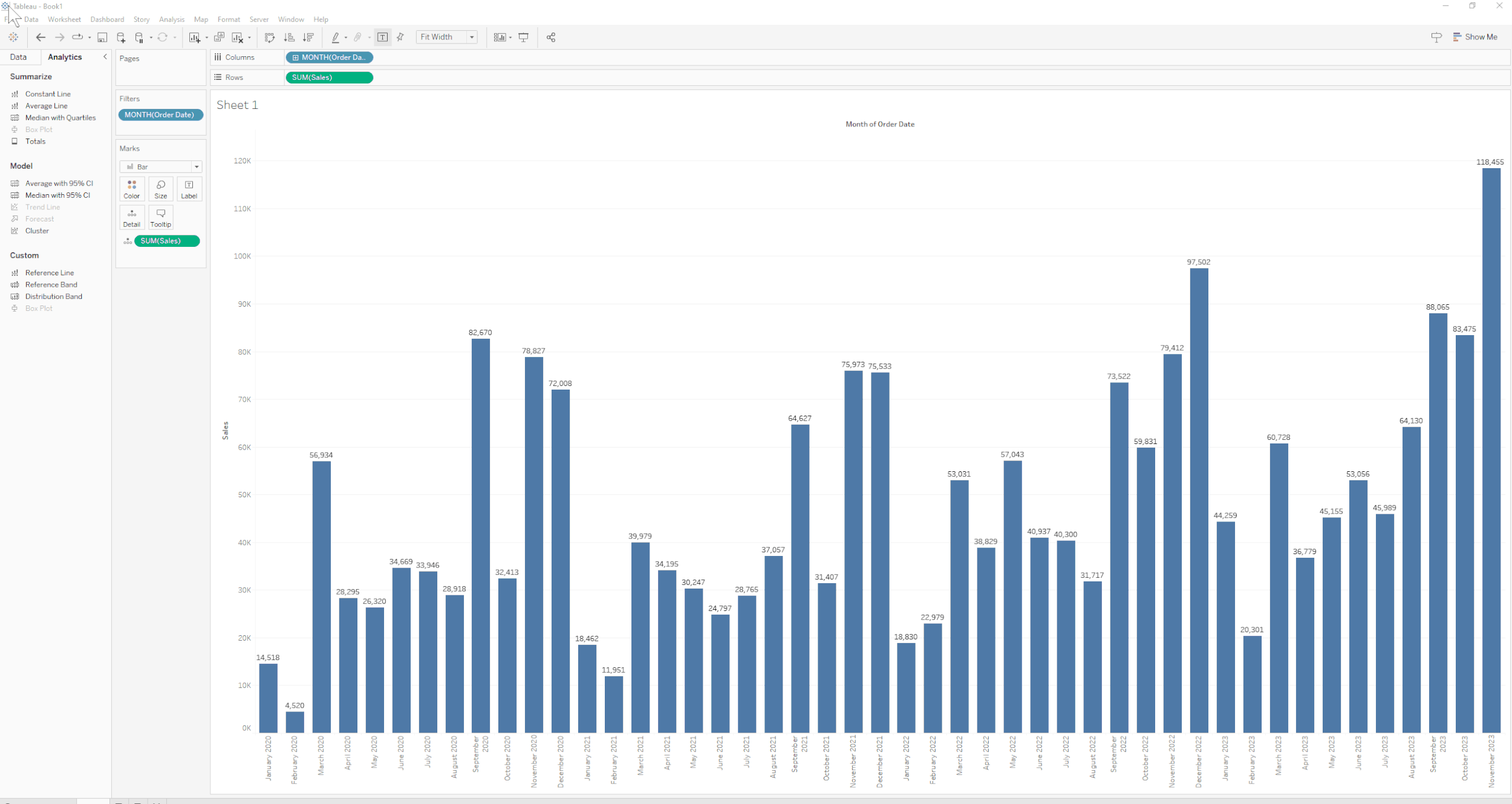This screenshot has width=1512, height=804.
Task: Click the New Data Source icon
Action: click(x=121, y=38)
